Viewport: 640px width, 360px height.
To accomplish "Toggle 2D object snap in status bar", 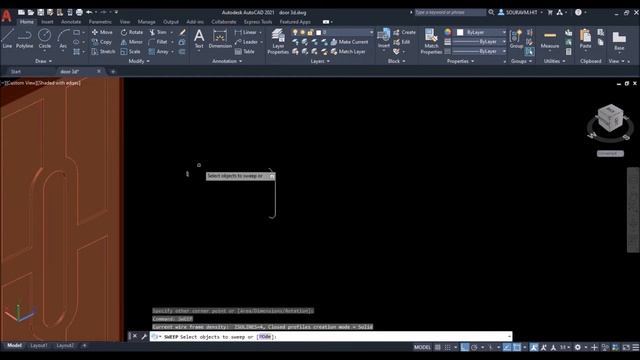I will coord(517,347).
